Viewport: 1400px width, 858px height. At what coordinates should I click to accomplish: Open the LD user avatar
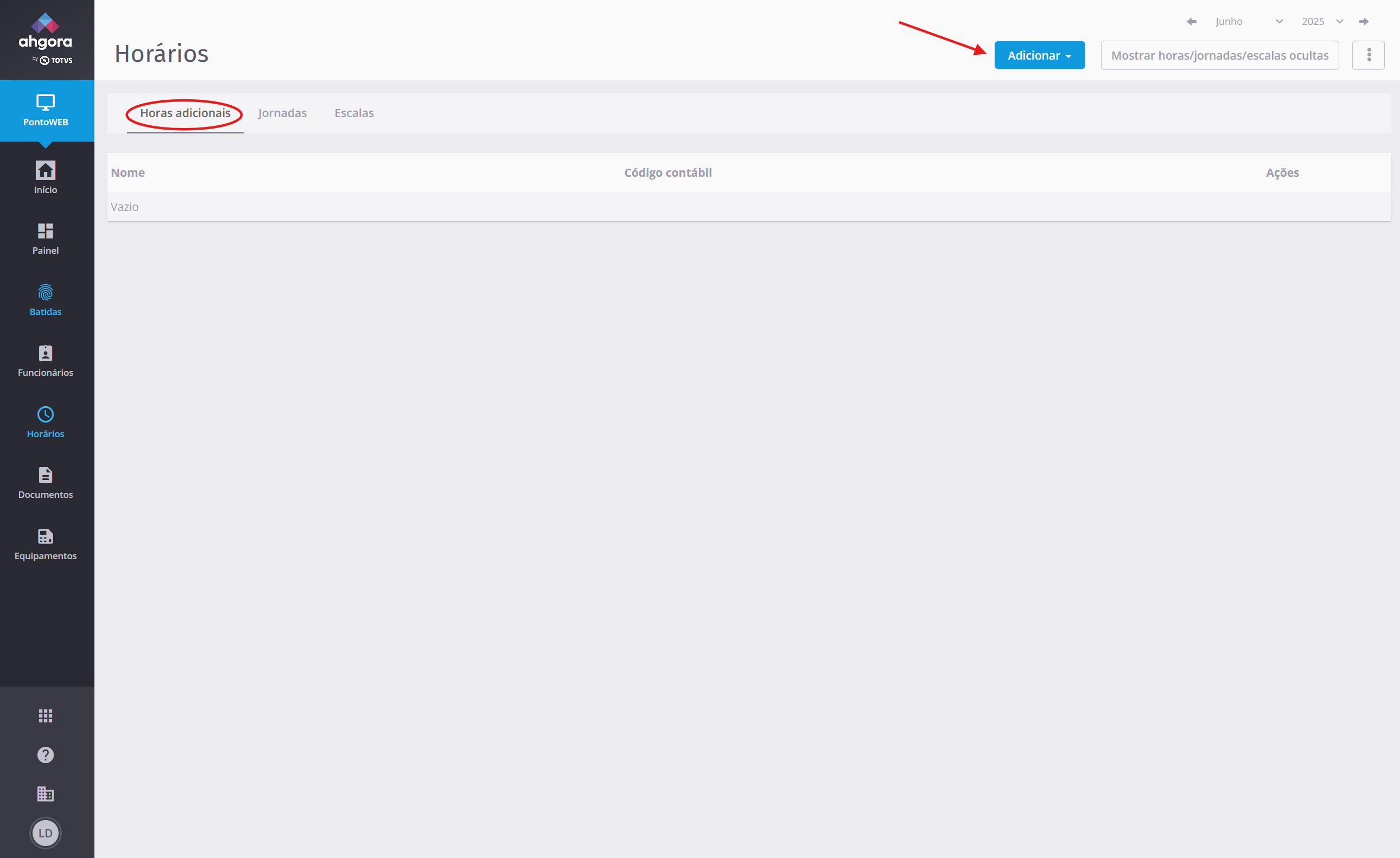click(46, 833)
